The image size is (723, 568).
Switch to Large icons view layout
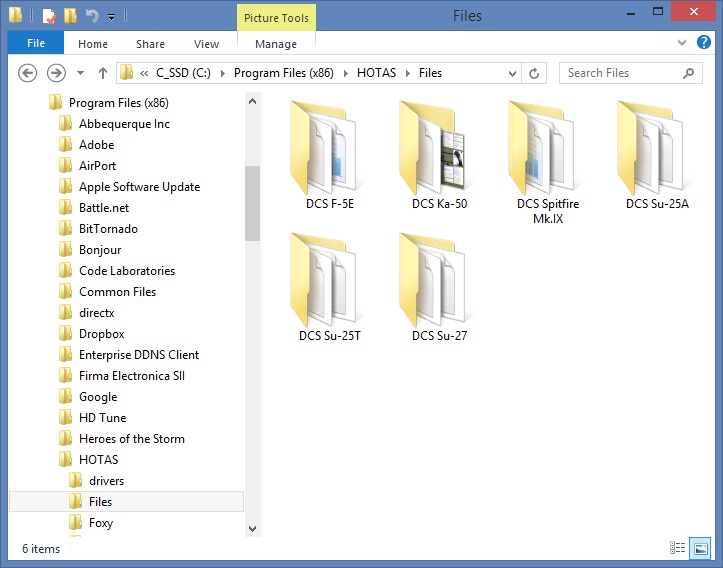click(x=704, y=548)
